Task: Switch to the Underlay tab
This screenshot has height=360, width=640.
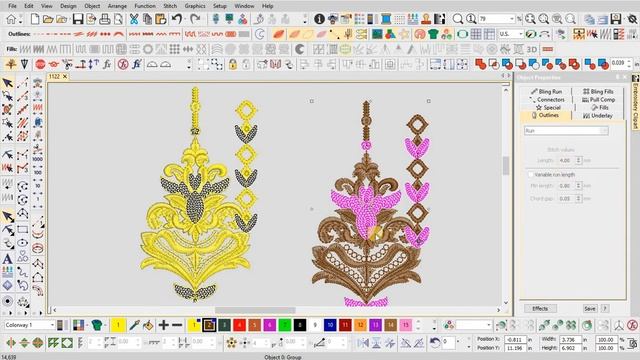Action: (598, 116)
